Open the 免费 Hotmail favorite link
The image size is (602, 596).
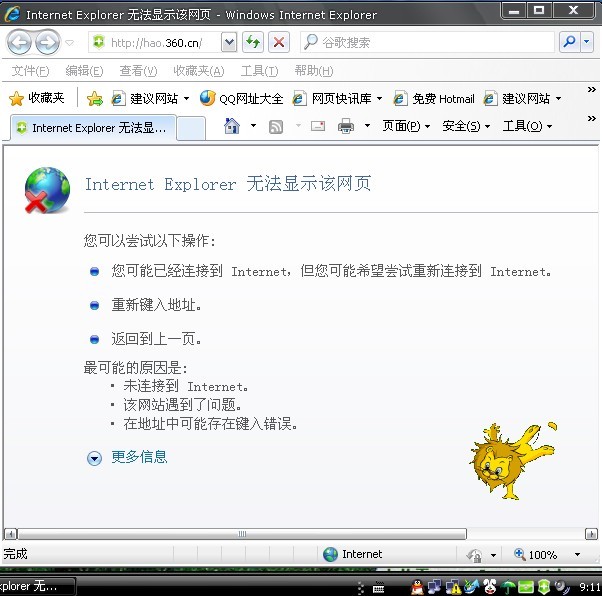coord(434,99)
